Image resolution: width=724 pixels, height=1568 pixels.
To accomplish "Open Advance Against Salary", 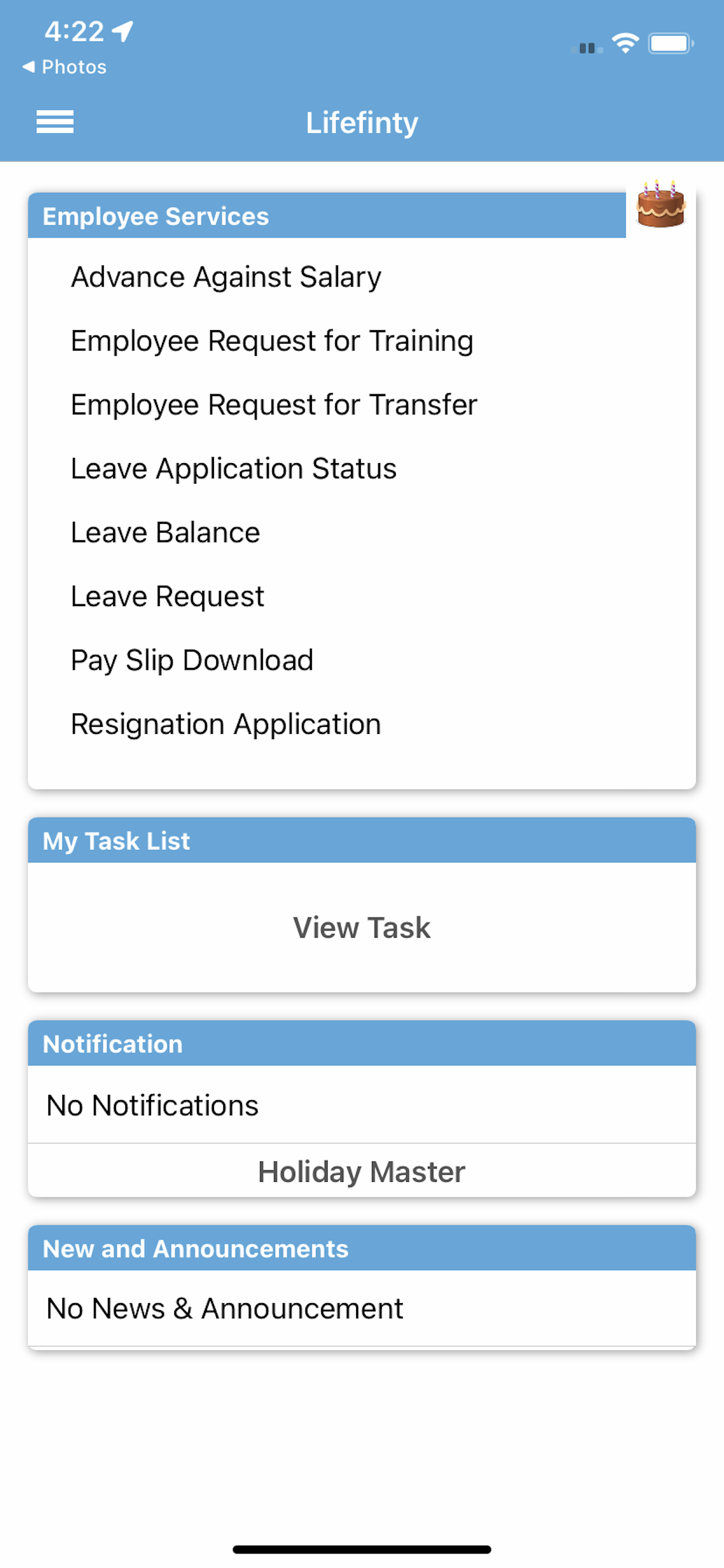I will (226, 278).
